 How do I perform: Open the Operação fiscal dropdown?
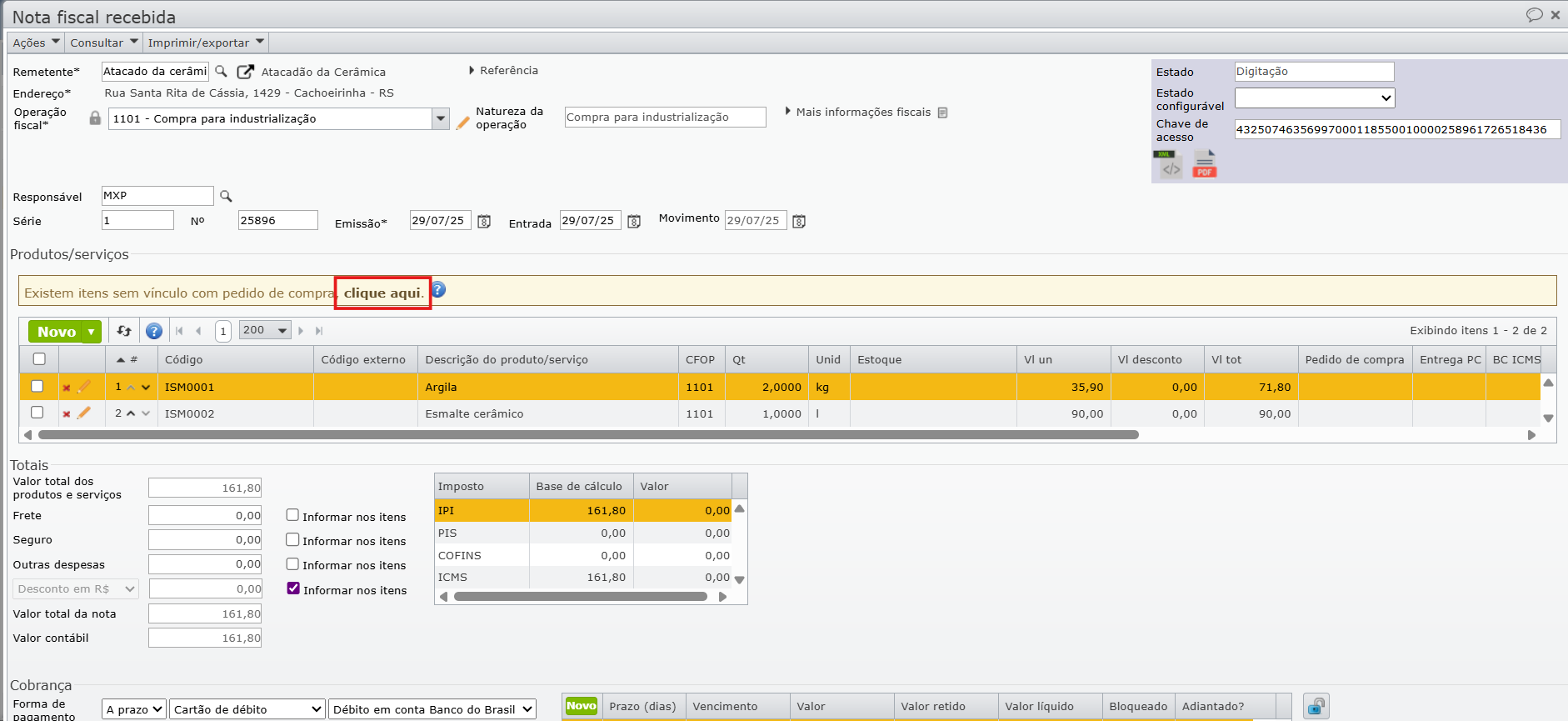(441, 119)
